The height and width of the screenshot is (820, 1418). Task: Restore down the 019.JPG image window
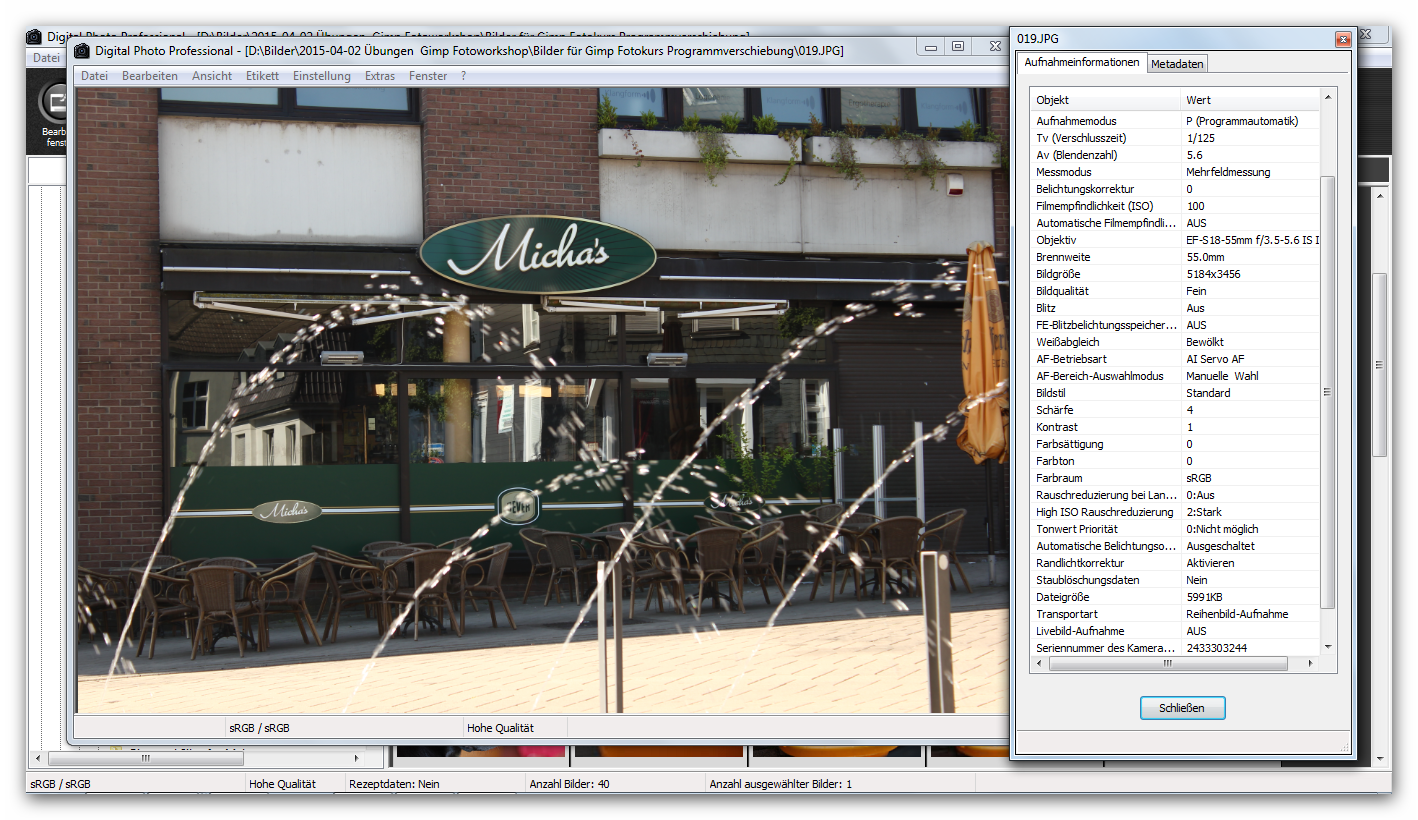958,47
